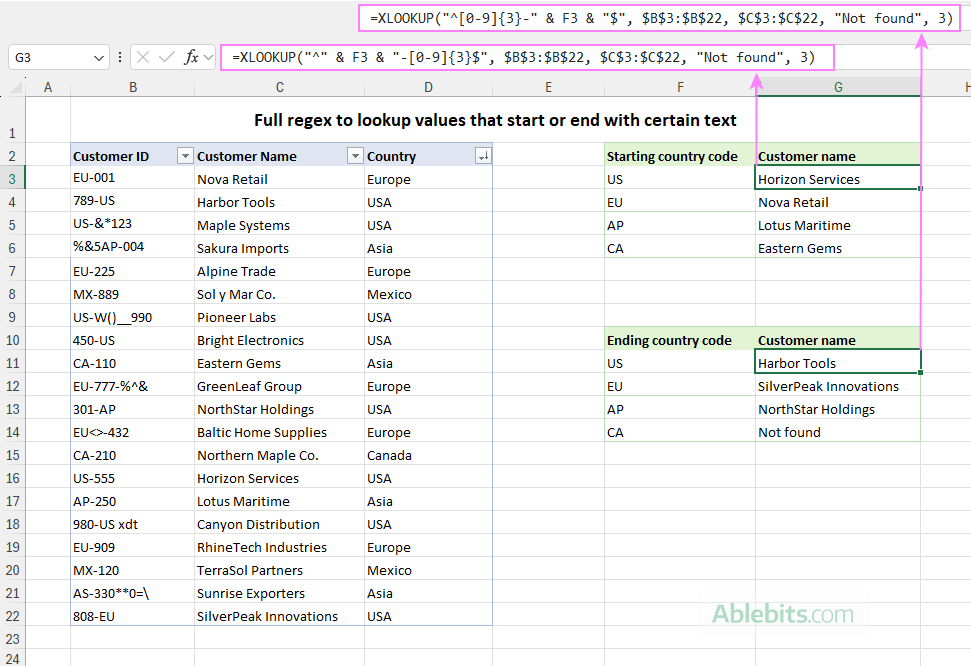Select column header G

840,87
